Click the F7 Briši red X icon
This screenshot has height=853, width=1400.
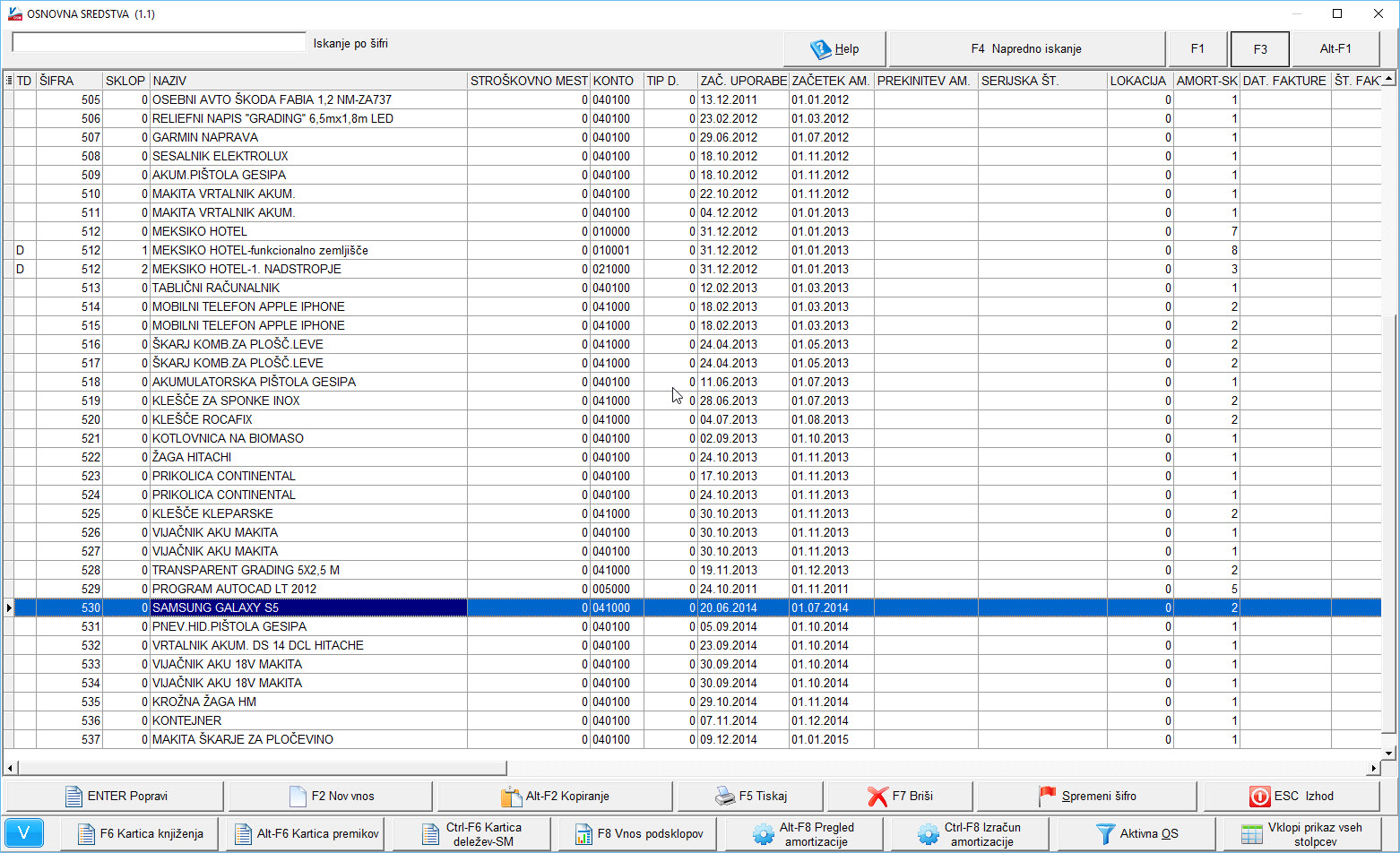pyautogui.click(x=877, y=797)
